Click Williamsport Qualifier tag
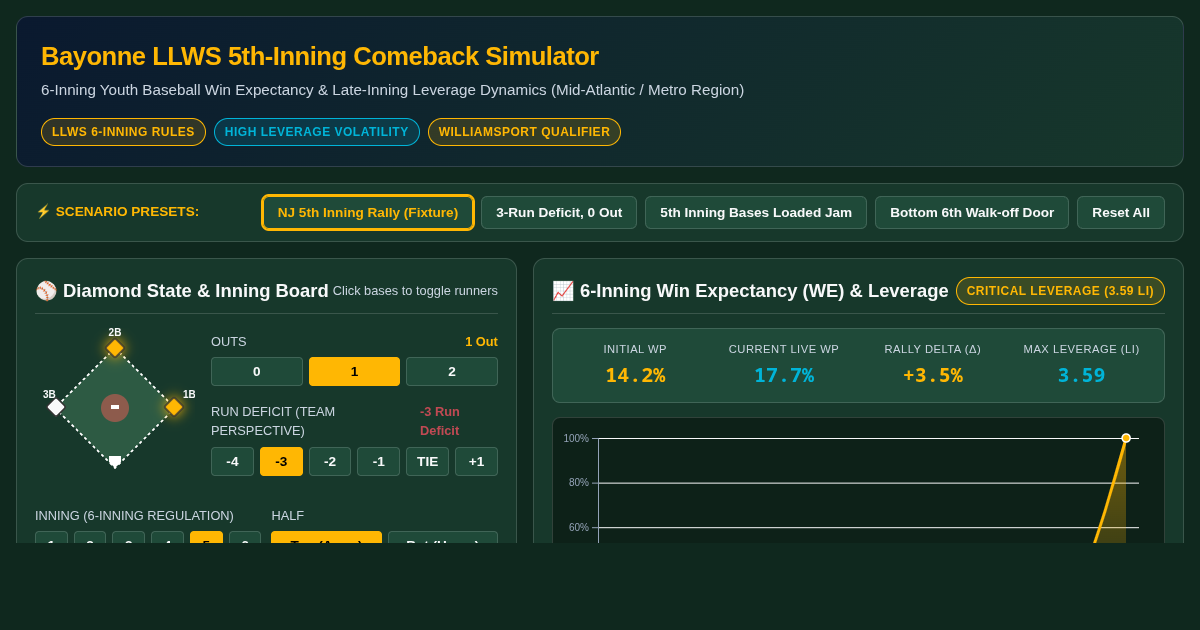 (x=524, y=132)
